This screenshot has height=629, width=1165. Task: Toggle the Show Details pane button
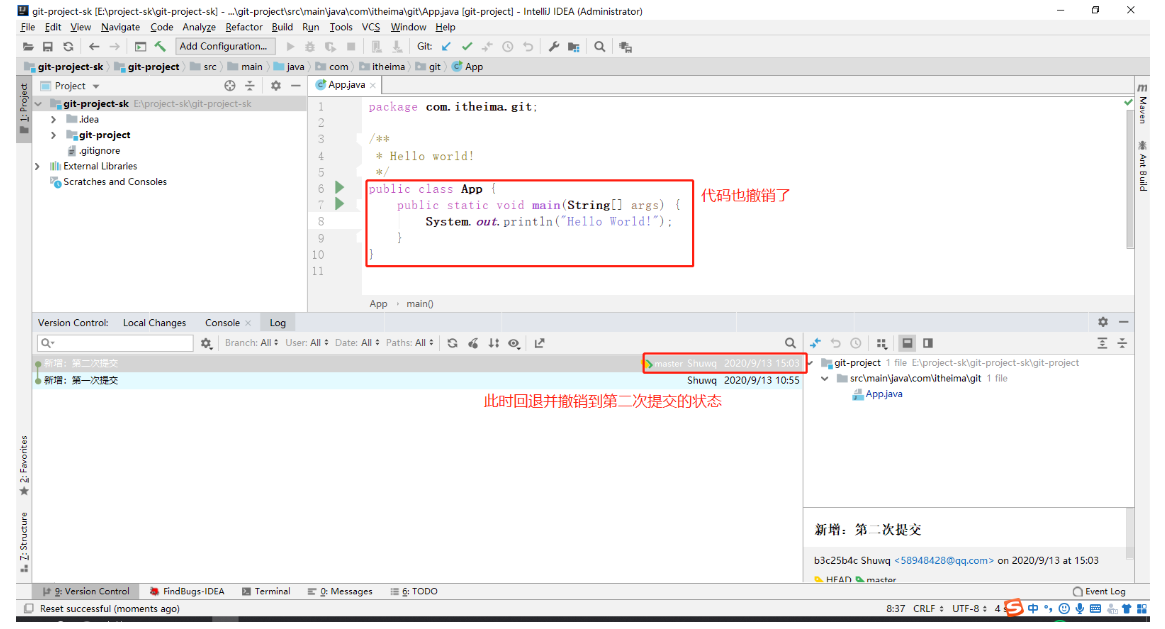coord(907,343)
